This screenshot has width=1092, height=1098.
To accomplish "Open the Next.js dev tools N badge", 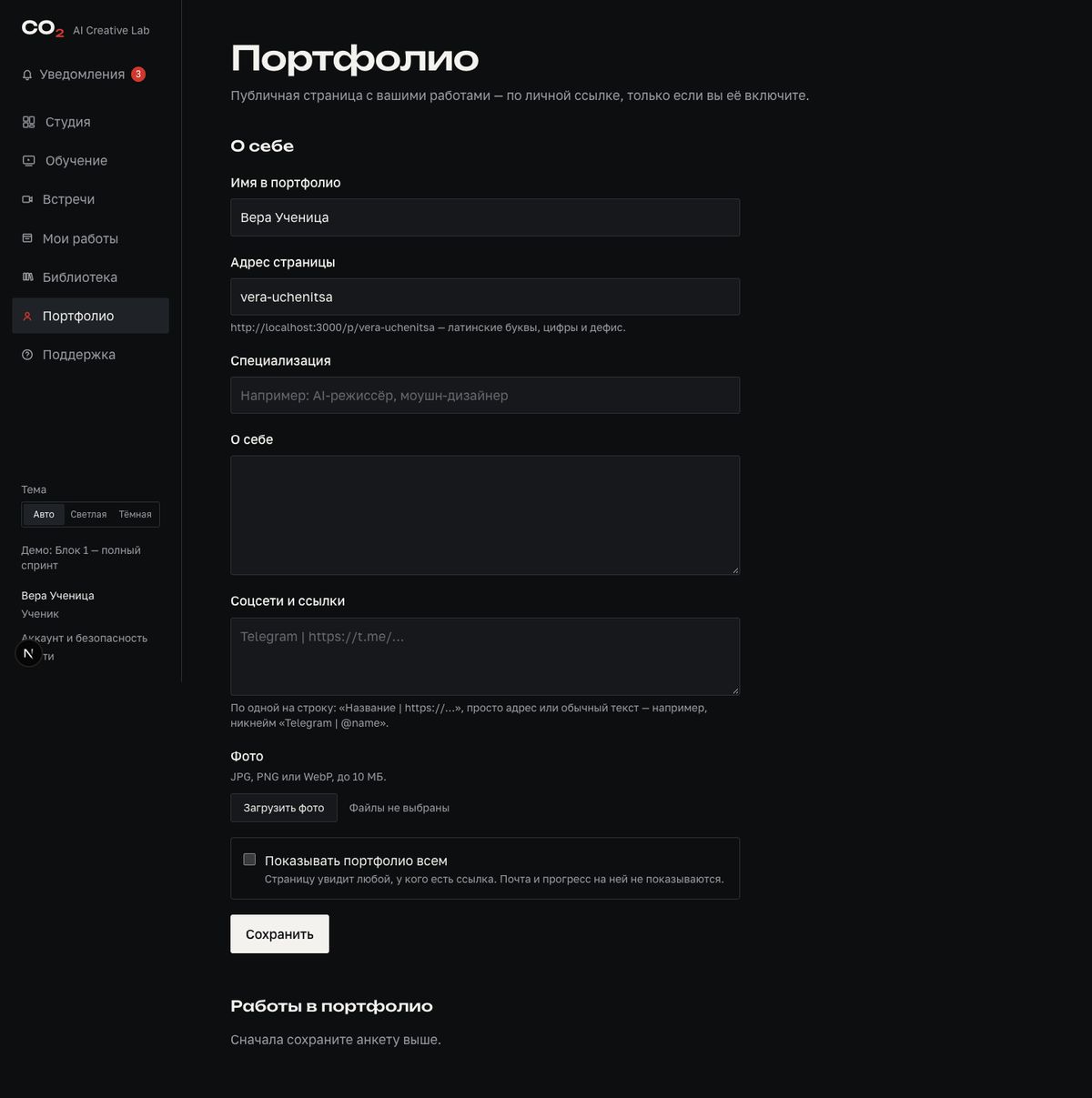I will 28,653.
